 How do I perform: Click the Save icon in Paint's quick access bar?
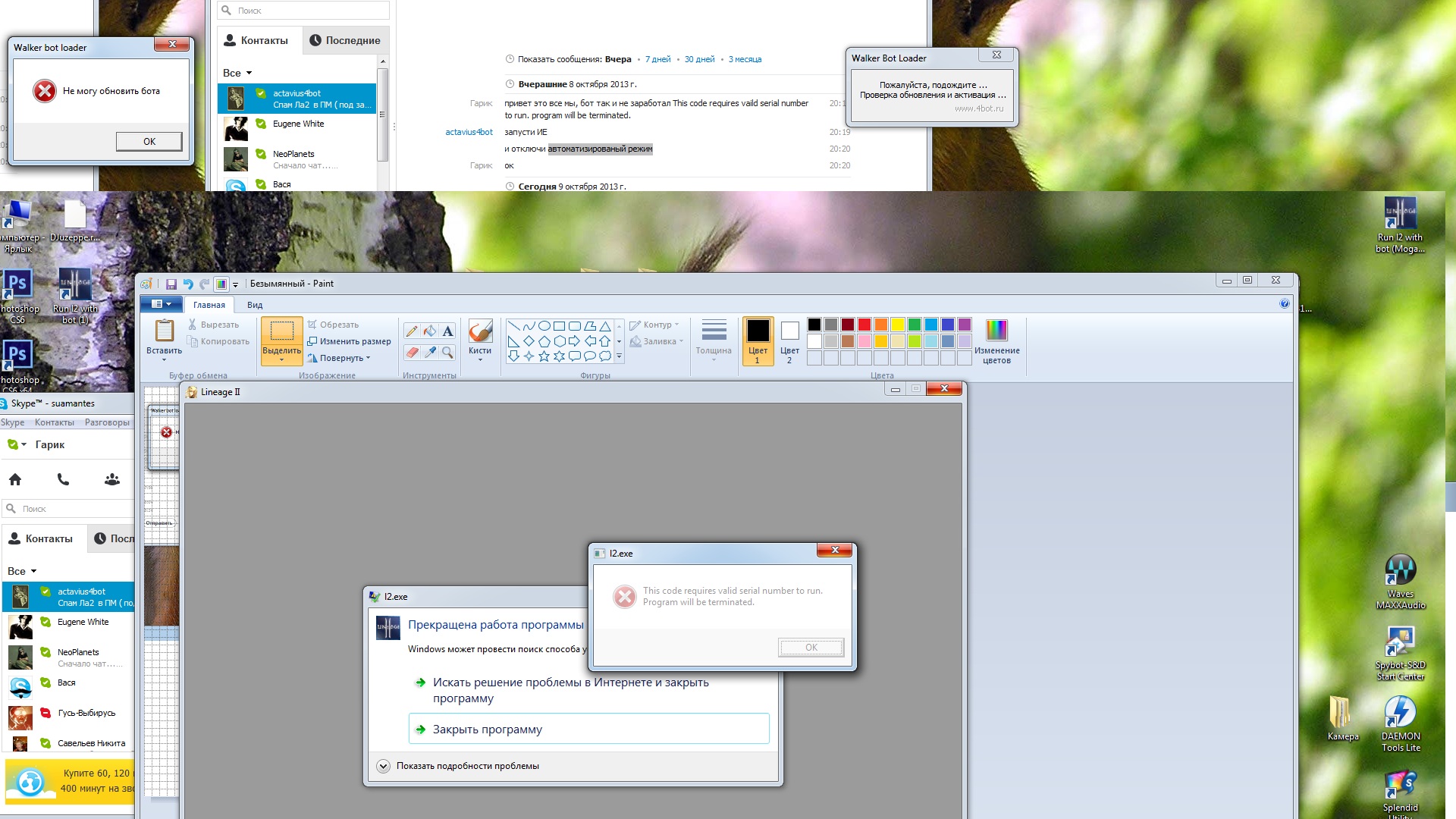(x=171, y=284)
